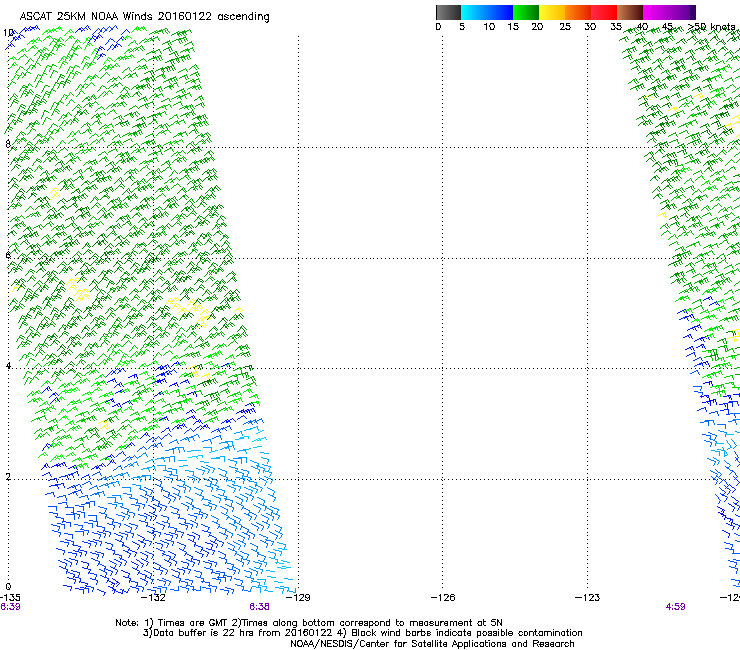Image resolution: width=740 pixels, height=650 pixels.
Task: Click the note line 'Times are GMT'
Action: tap(193, 623)
